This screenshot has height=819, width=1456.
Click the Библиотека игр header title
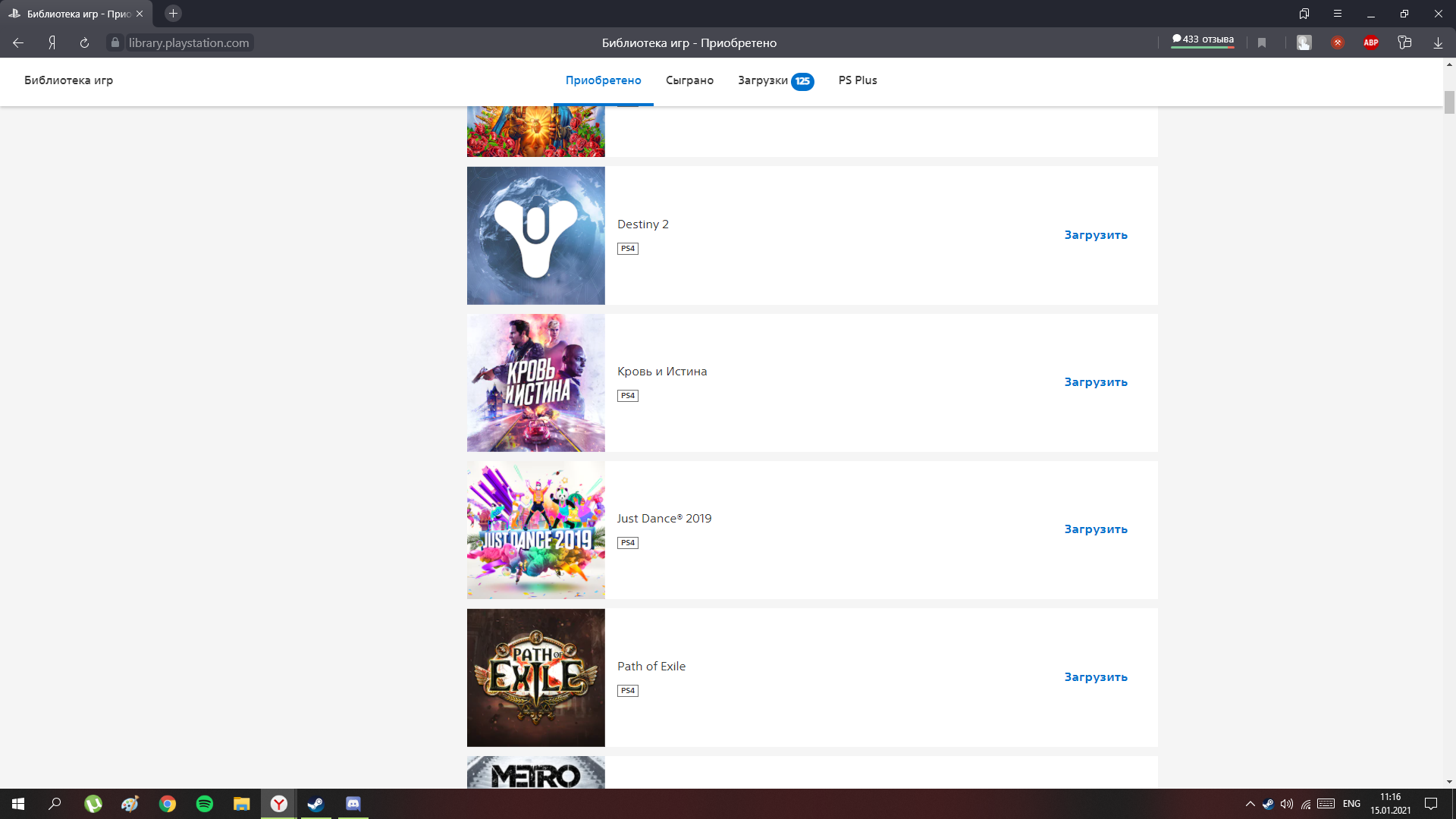pyautogui.click(x=68, y=80)
